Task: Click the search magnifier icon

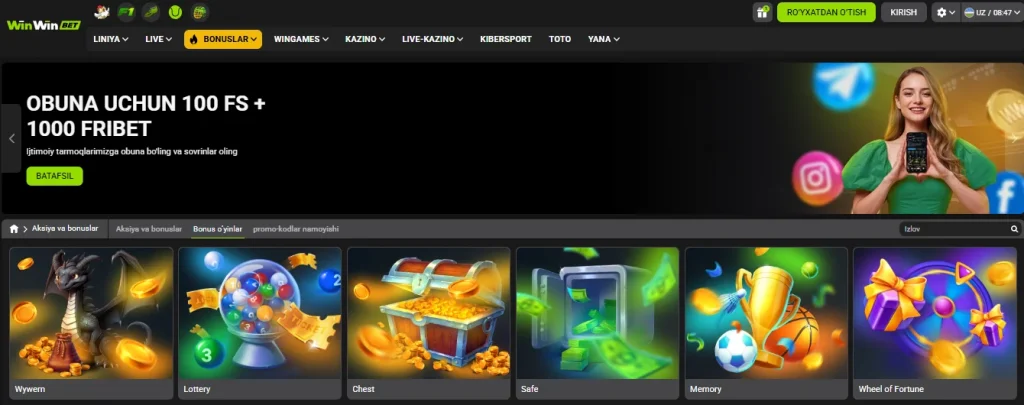Action: pos(1014,229)
